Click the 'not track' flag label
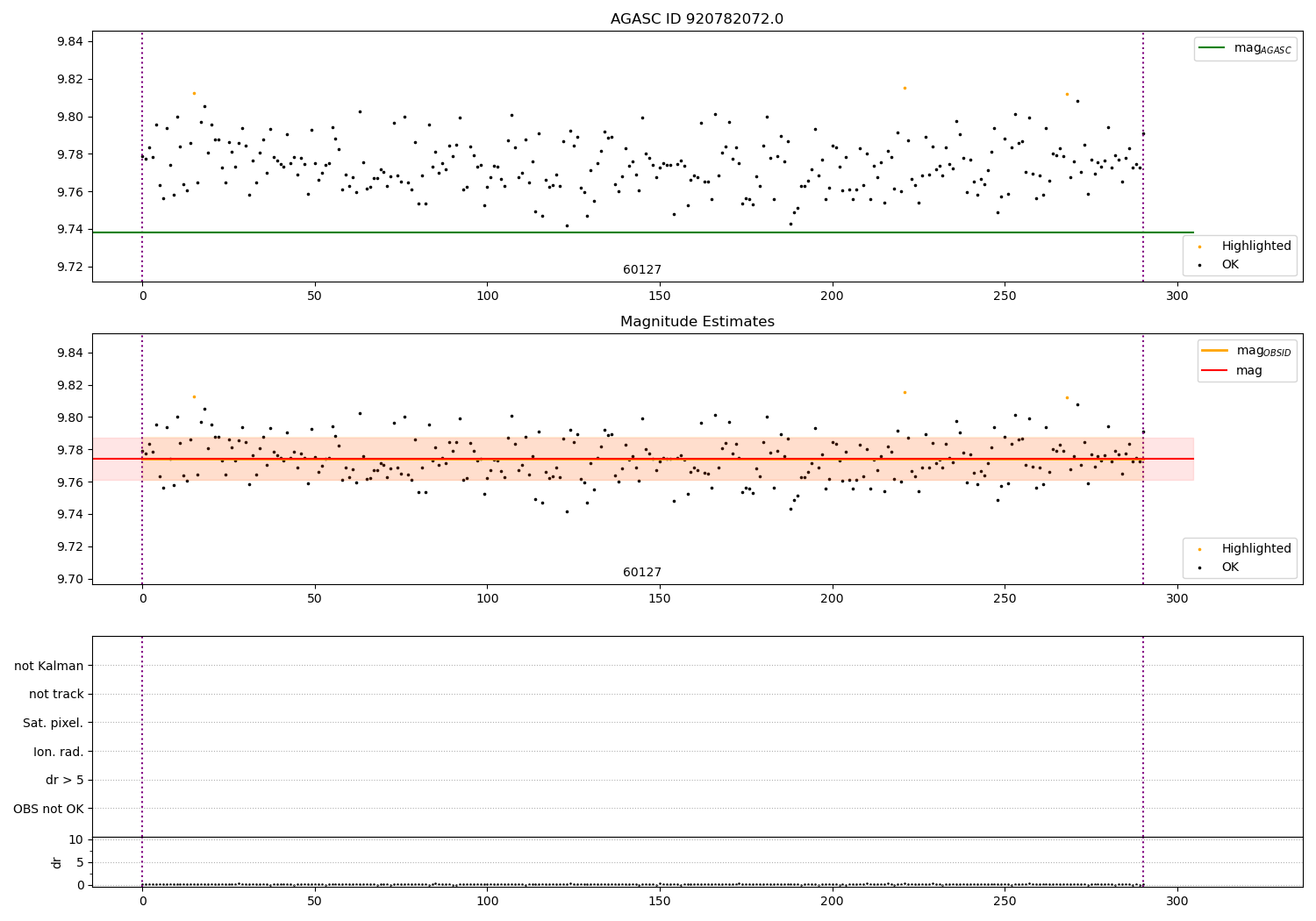 (x=56, y=695)
